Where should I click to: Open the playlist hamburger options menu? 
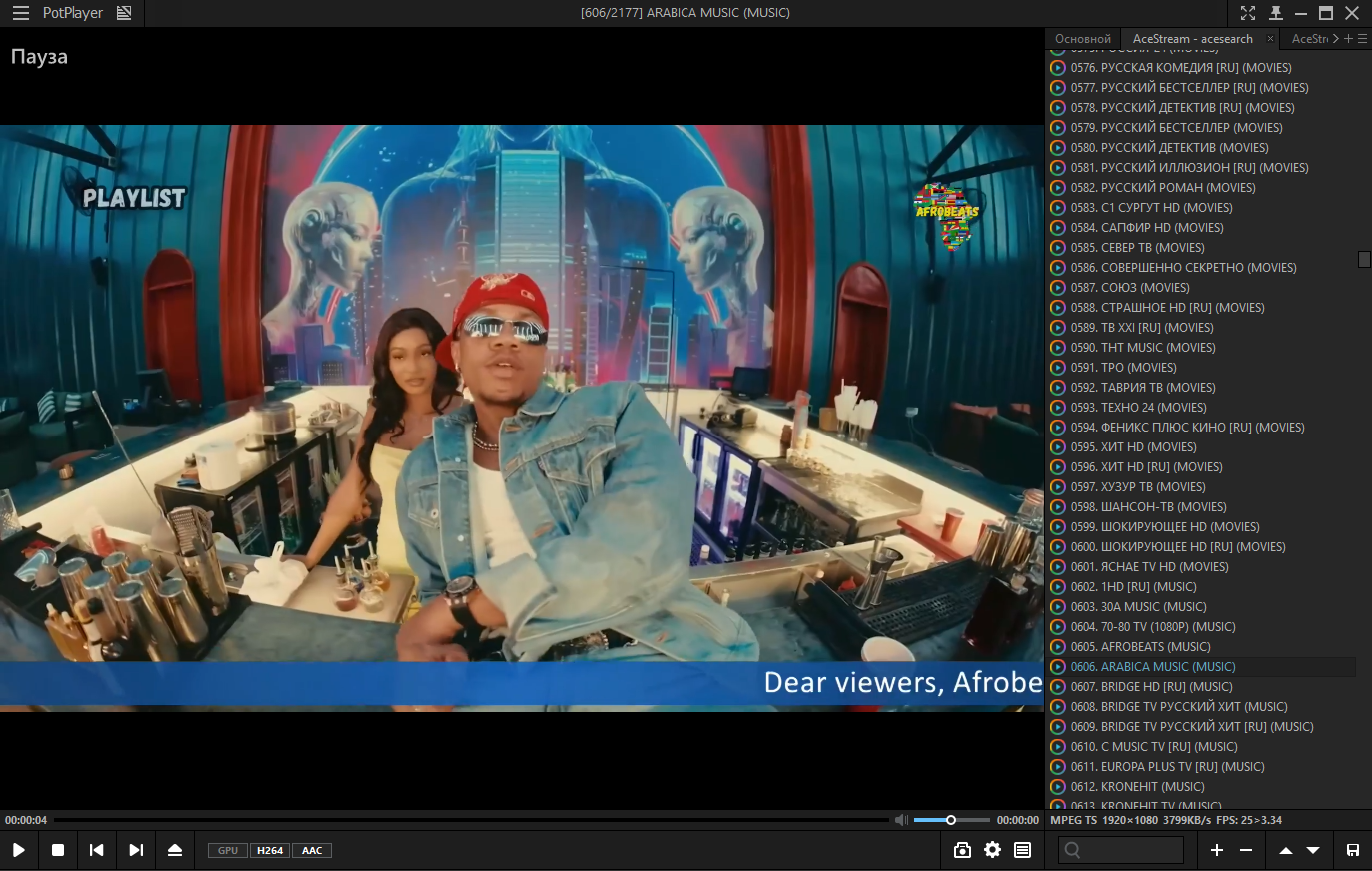tap(1362, 39)
